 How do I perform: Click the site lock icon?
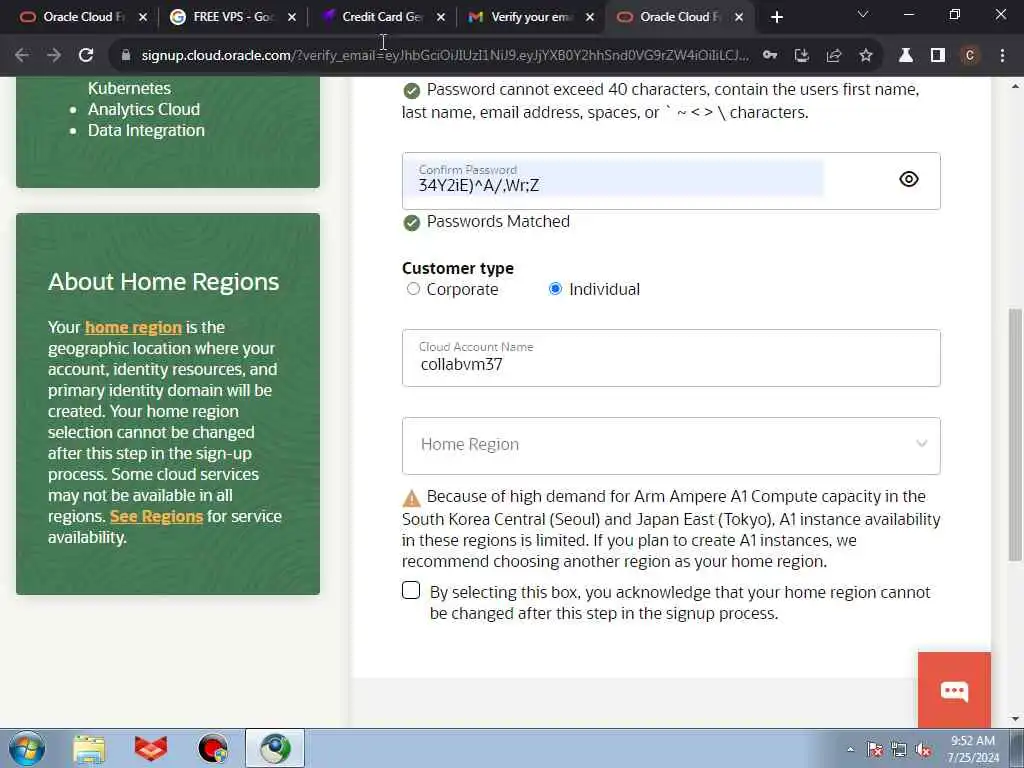pos(126,56)
